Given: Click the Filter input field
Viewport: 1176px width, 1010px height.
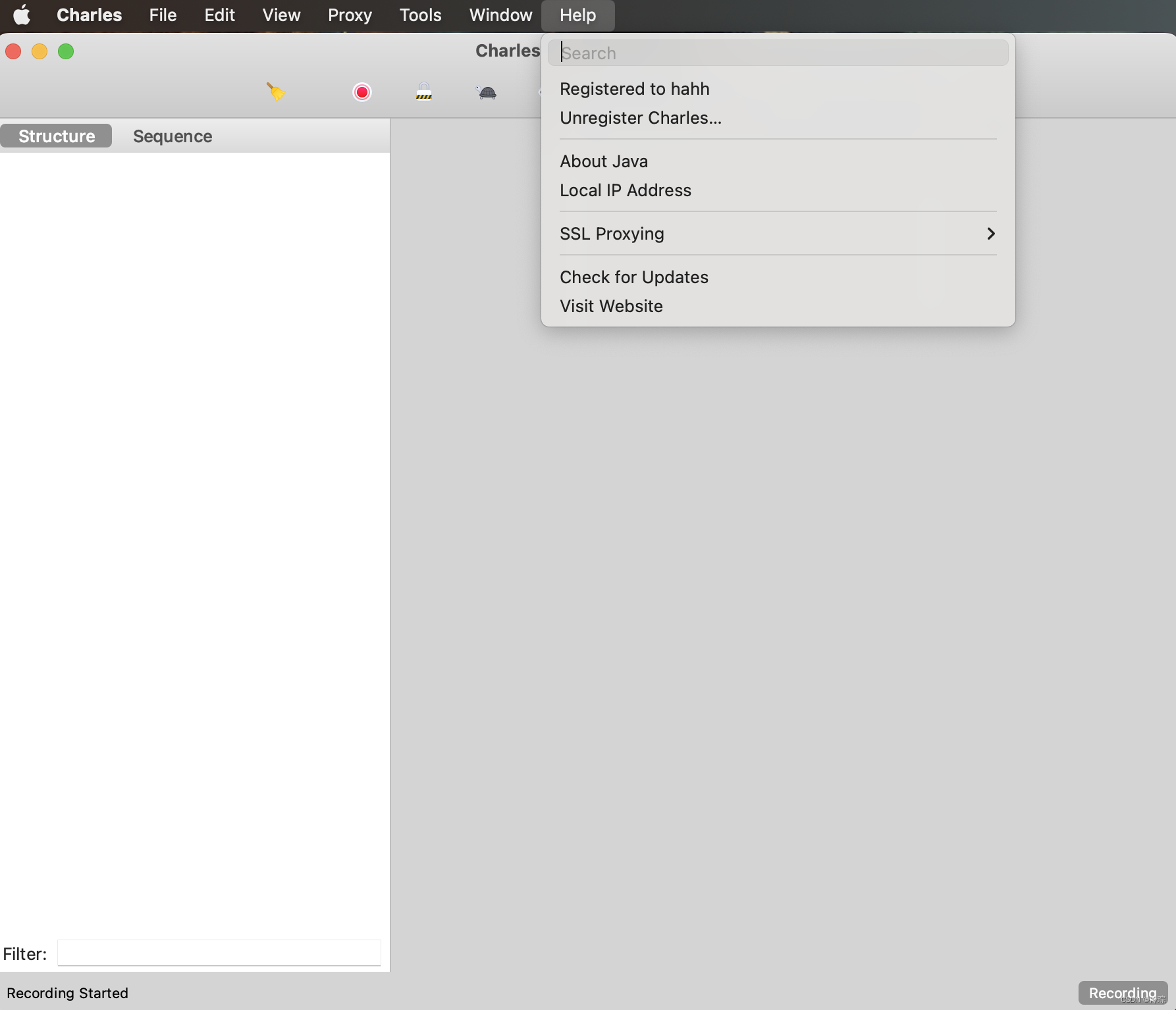Looking at the screenshot, I should [x=219, y=953].
